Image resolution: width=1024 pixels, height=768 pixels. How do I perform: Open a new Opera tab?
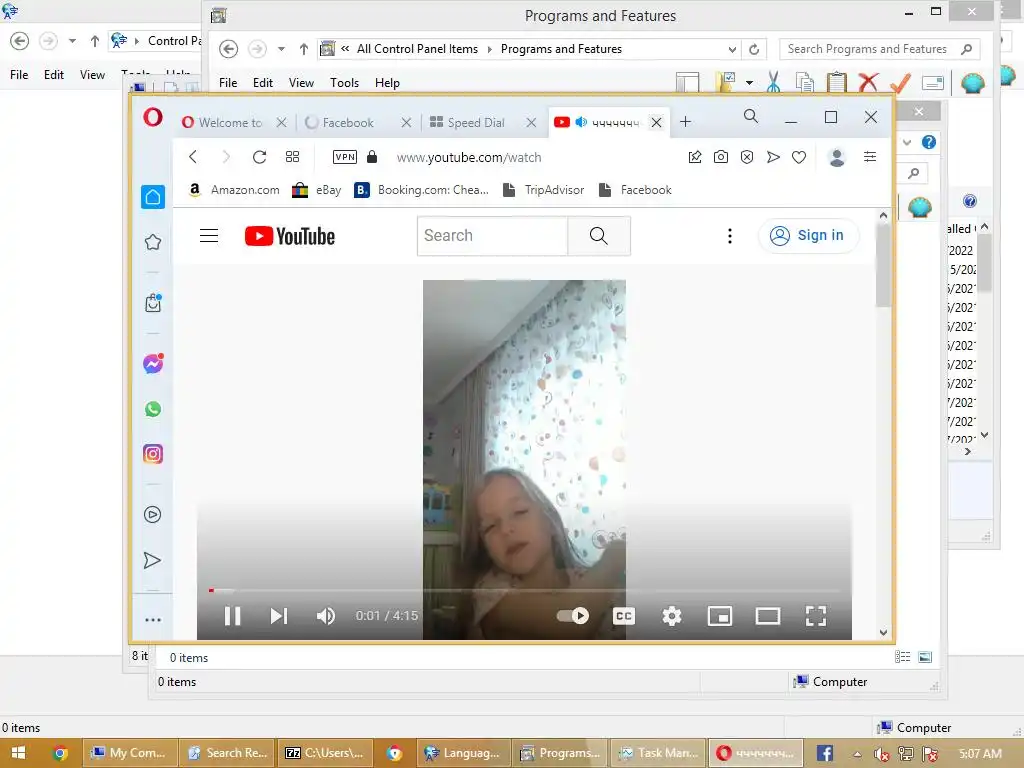pyautogui.click(x=685, y=121)
